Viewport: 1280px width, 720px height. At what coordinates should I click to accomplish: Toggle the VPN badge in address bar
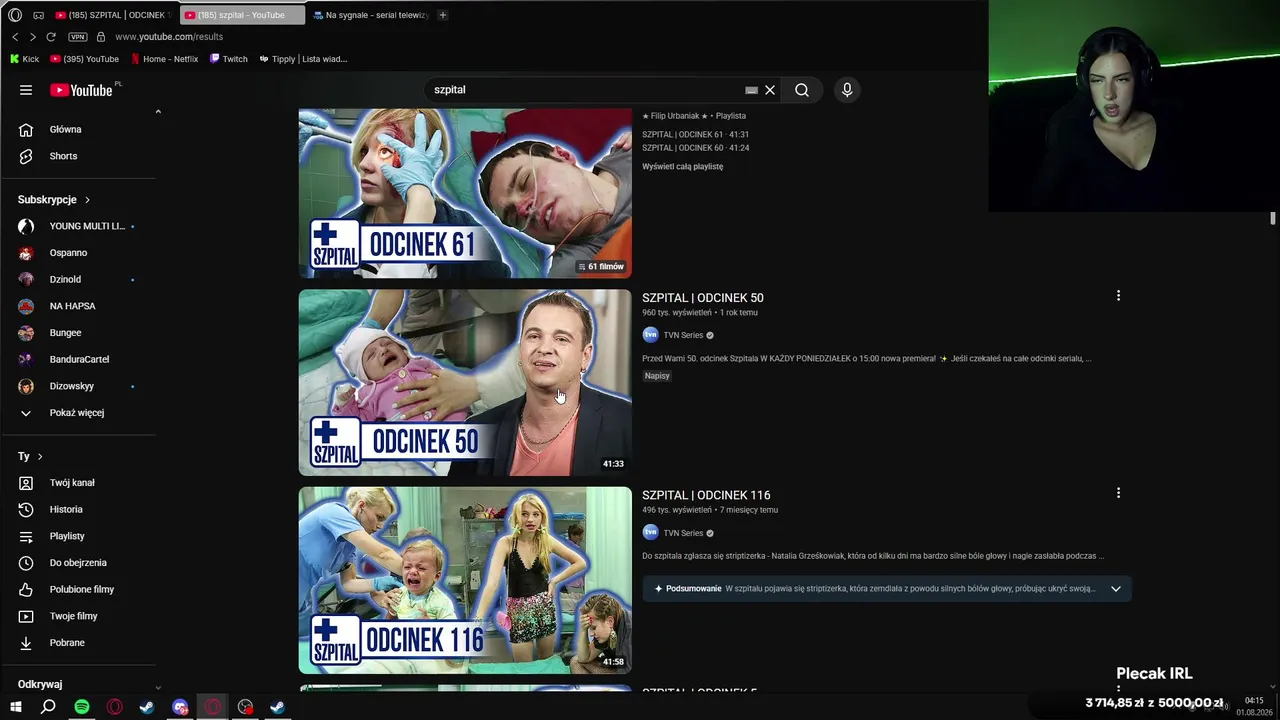point(77,37)
